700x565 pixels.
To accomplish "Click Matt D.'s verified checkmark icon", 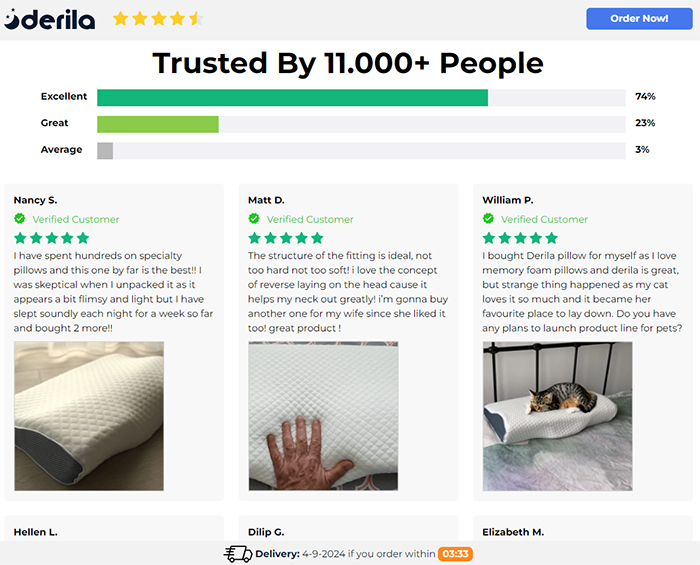I will 254,219.
